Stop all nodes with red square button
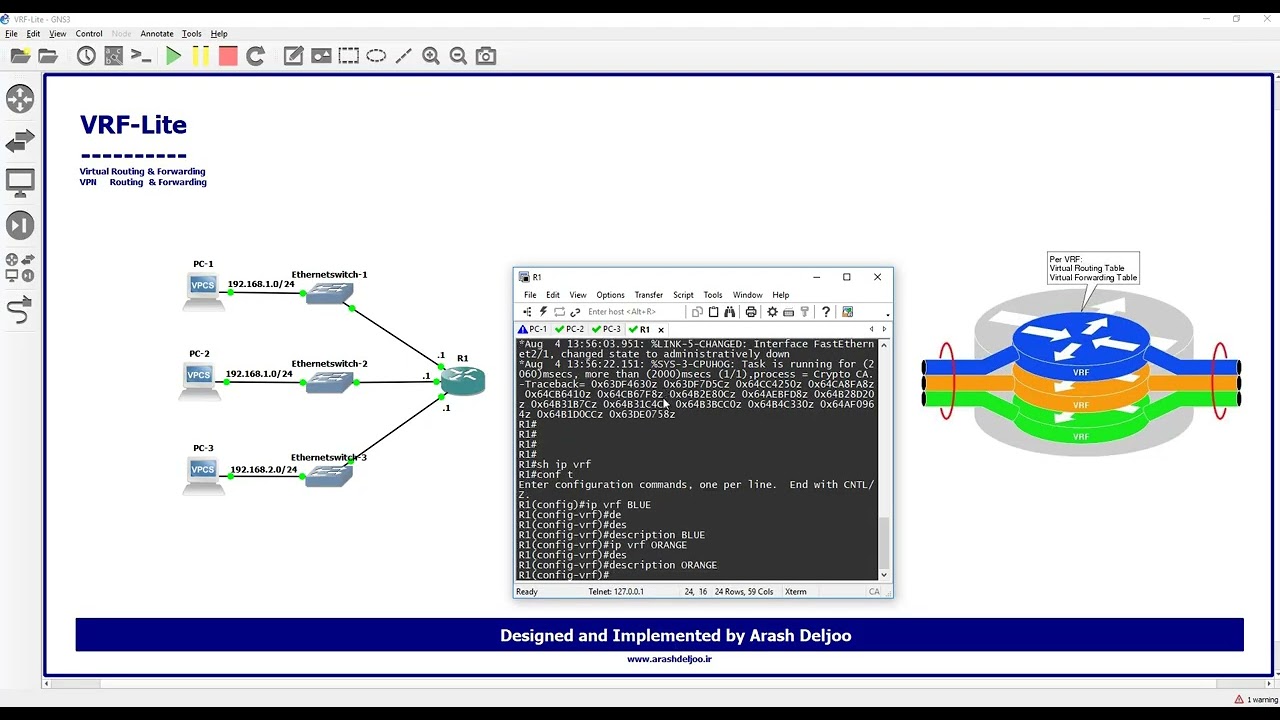The height and width of the screenshot is (720, 1280). pos(228,56)
